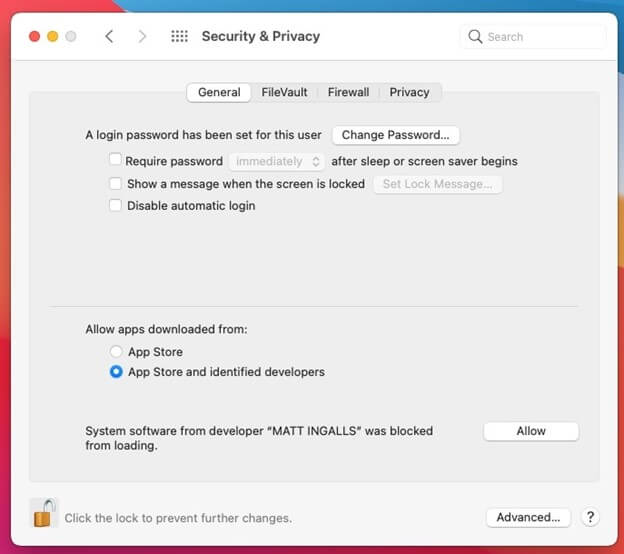The width and height of the screenshot is (624, 554).
Task: Select the App Store radio button
Action: (116, 351)
